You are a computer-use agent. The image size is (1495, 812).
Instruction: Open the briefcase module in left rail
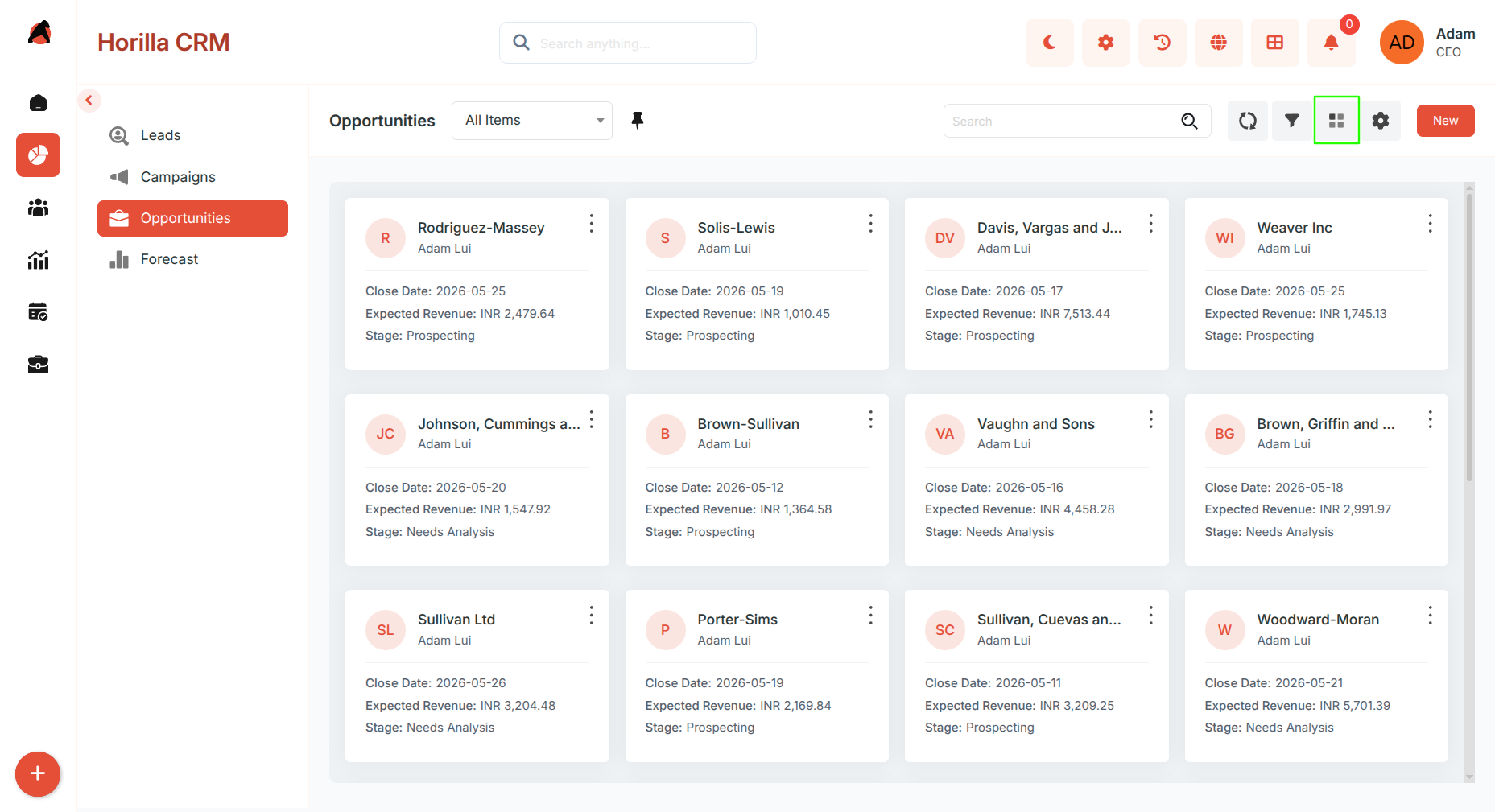tap(38, 365)
